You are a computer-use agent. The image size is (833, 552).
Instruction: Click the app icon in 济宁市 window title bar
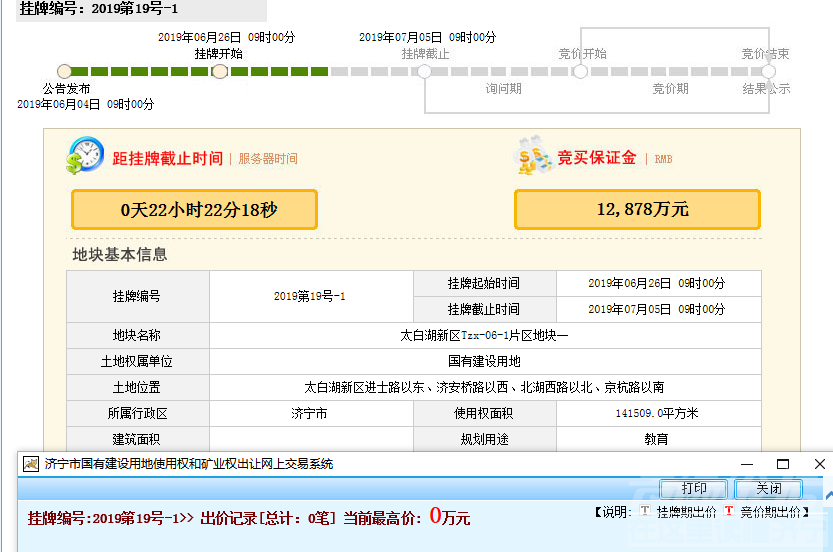pos(31,464)
